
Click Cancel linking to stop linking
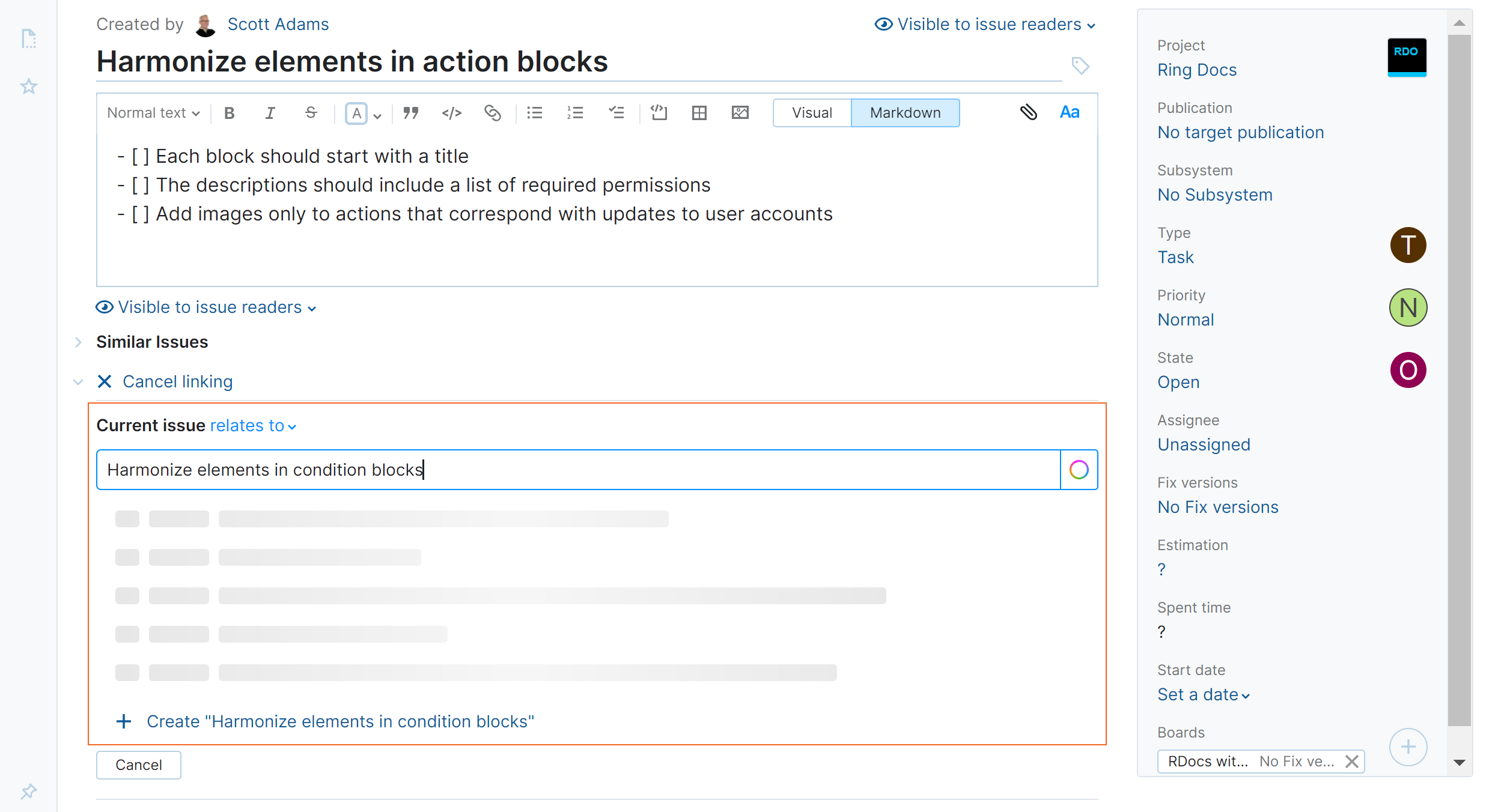point(177,381)
